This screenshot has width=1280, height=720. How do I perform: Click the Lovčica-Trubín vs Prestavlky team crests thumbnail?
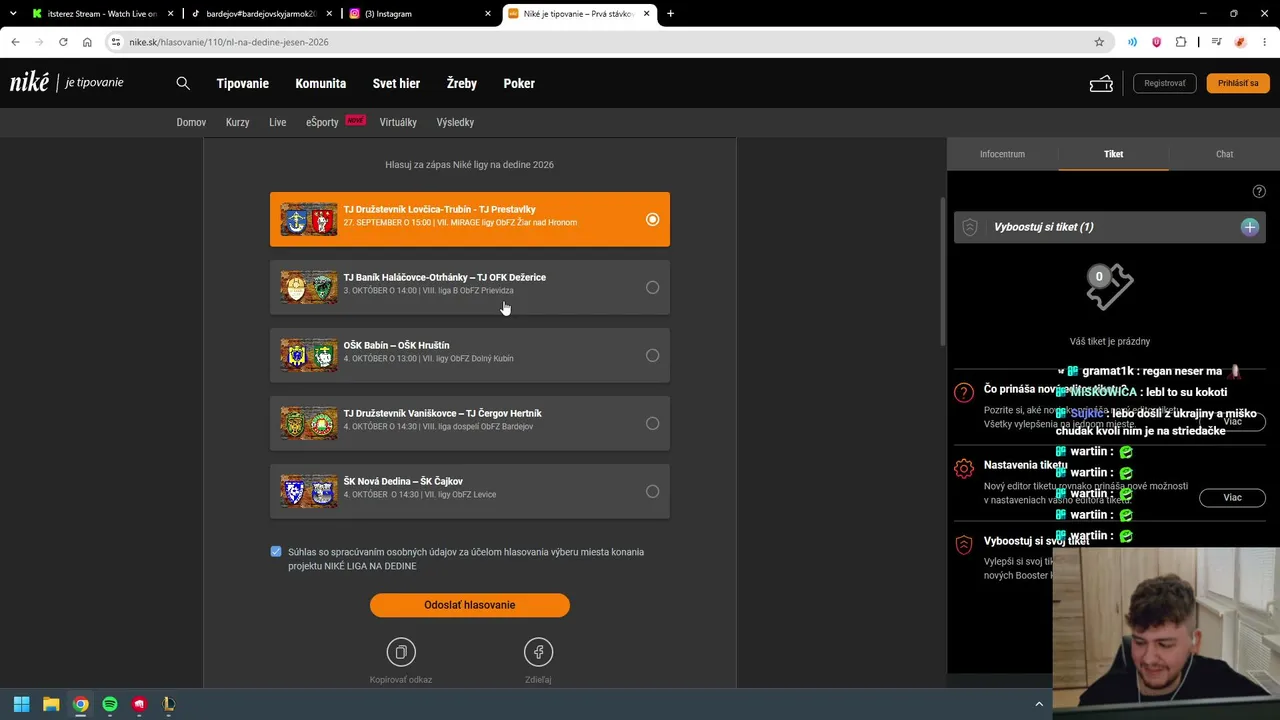tap(309, 219)
